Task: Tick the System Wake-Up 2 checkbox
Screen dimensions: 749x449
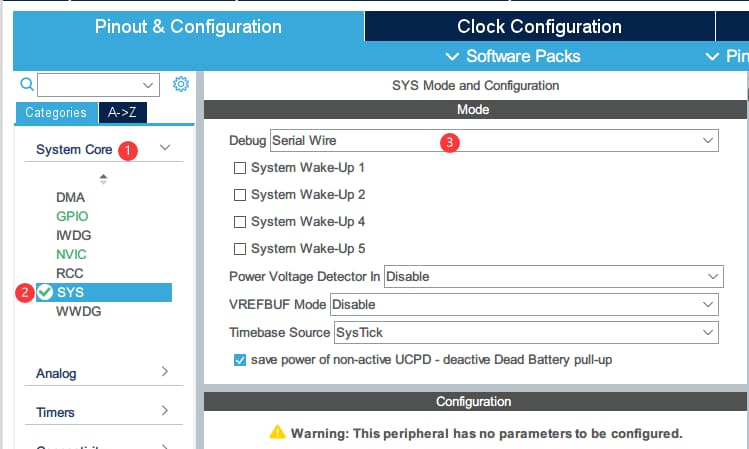Action: [240, 195]
